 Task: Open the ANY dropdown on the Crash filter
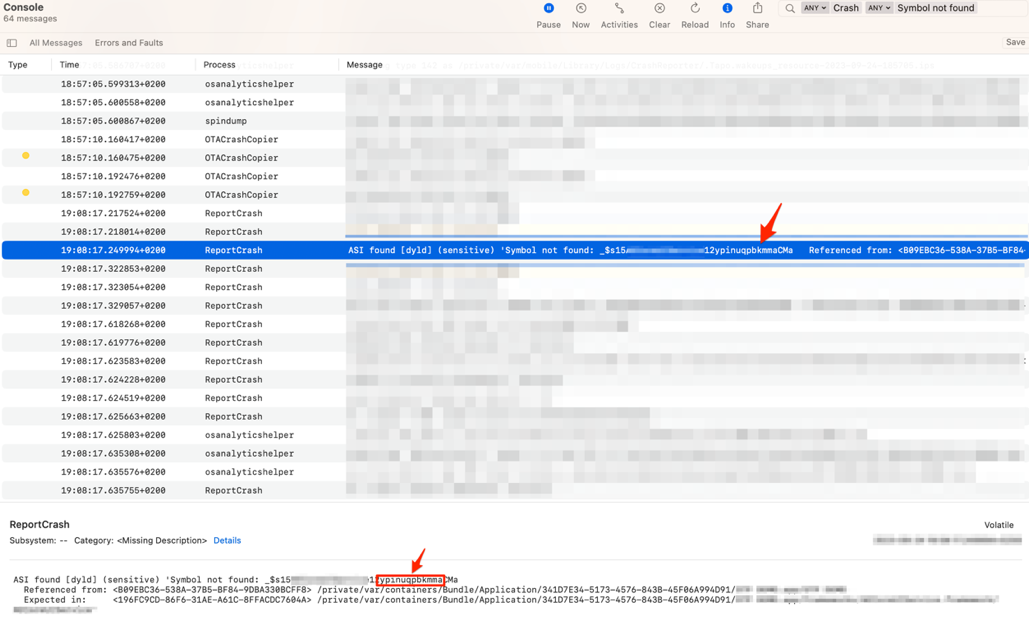point(817,8)
